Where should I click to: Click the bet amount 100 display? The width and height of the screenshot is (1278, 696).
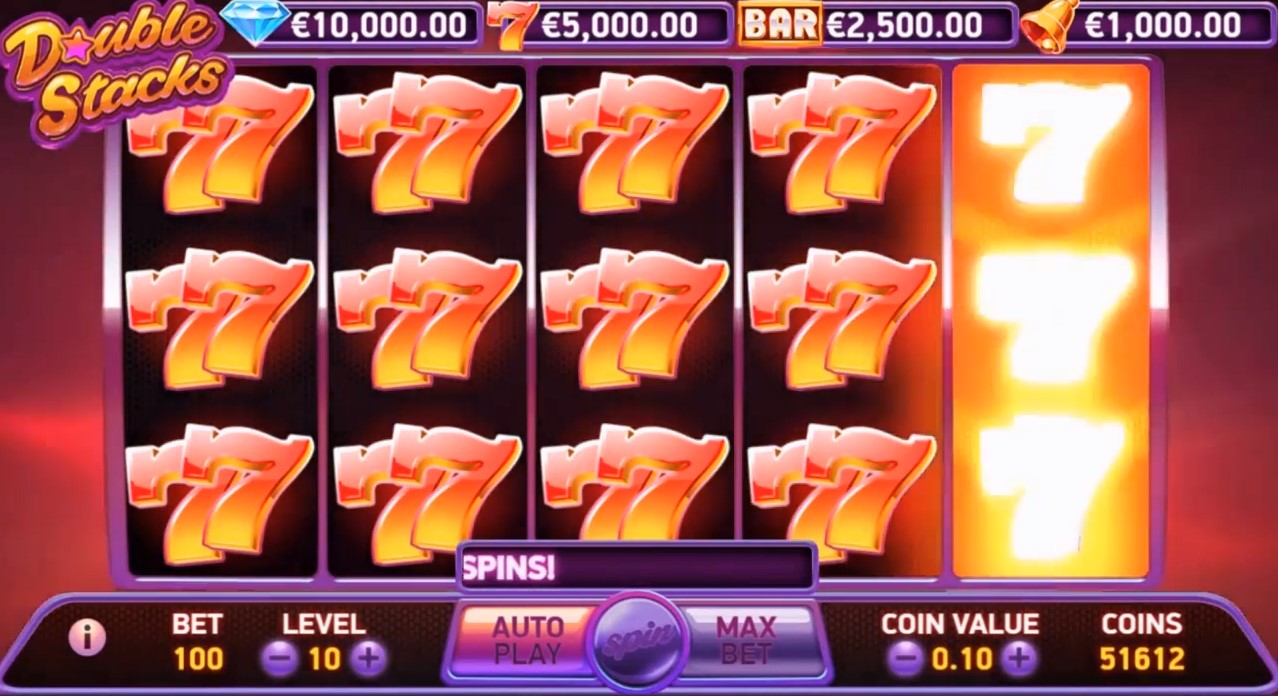pyautogui.click(x=198, y=659)
